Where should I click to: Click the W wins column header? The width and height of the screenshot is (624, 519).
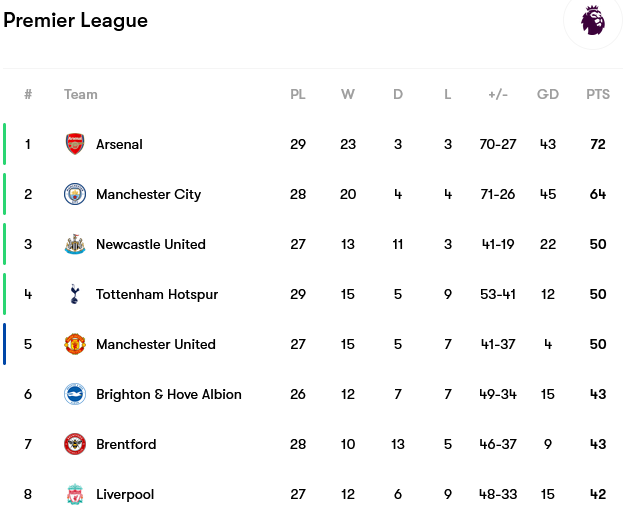click(x=348, y=94)
